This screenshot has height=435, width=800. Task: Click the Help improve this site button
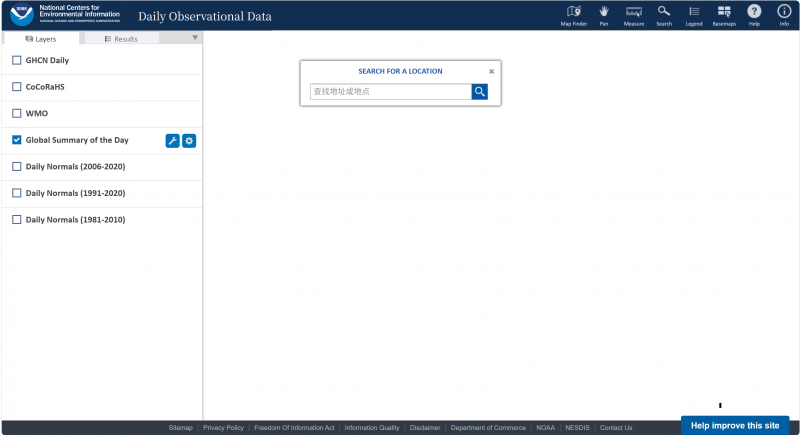tap(734, 425)
